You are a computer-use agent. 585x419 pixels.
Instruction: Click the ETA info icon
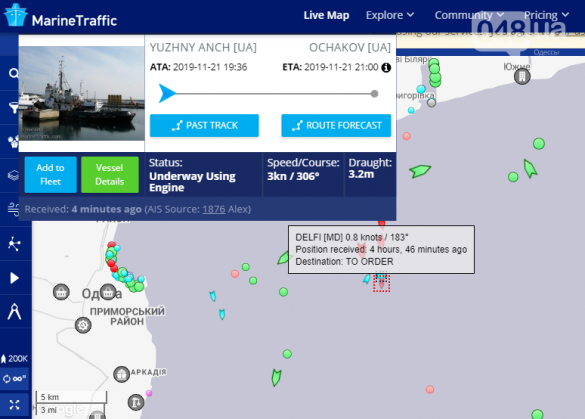tap(386, 68)
